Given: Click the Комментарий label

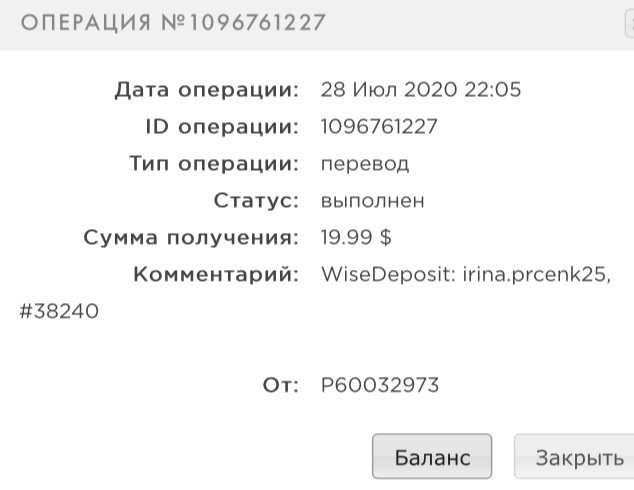Looking at the screenshot, I should (x=216, y=275).
